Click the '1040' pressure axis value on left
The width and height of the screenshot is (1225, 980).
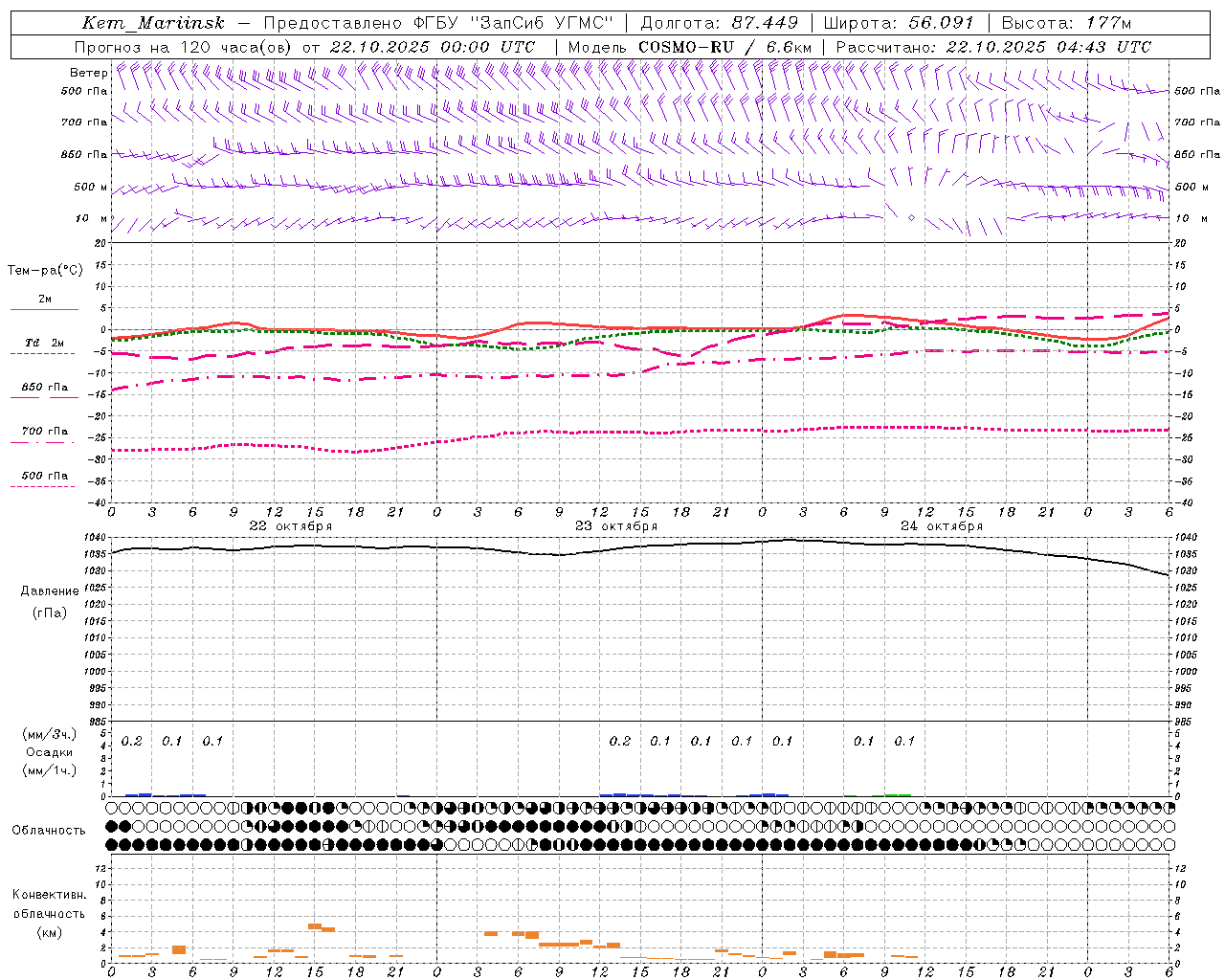(x=97, y=538)
